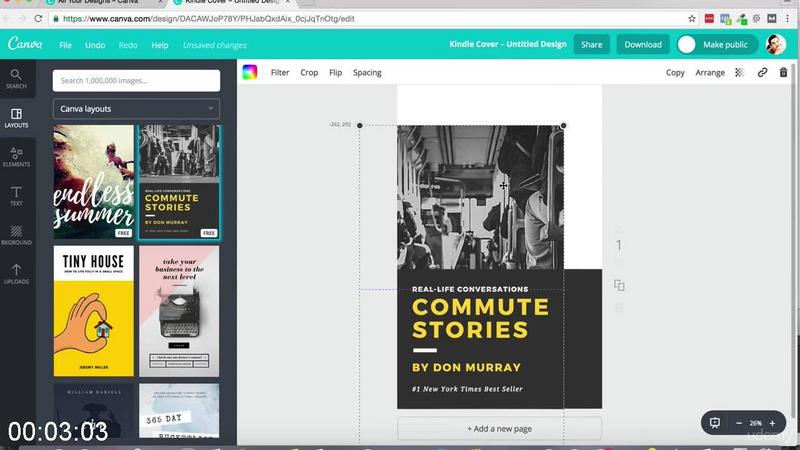The width and height of the screenshot is (800, 450).
Task: Open presentation mode icon near zoom
Action: coord(715,423)
